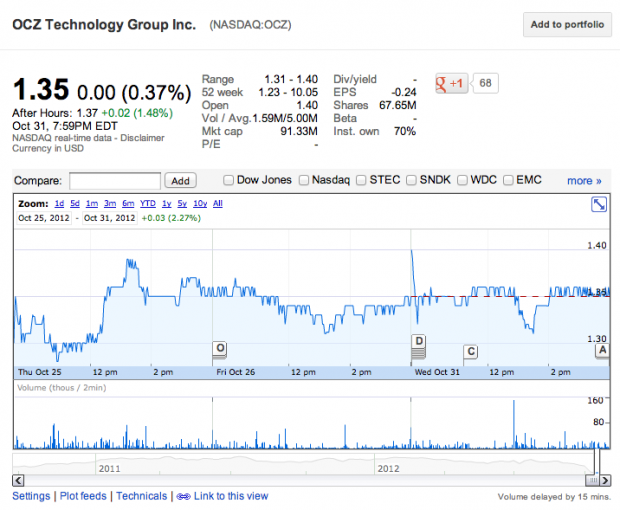The width and height of the screenshot is (620, 510).
Task: Click the NASDAQ:OCZ ticker text
Action: [x=250, y=25]
